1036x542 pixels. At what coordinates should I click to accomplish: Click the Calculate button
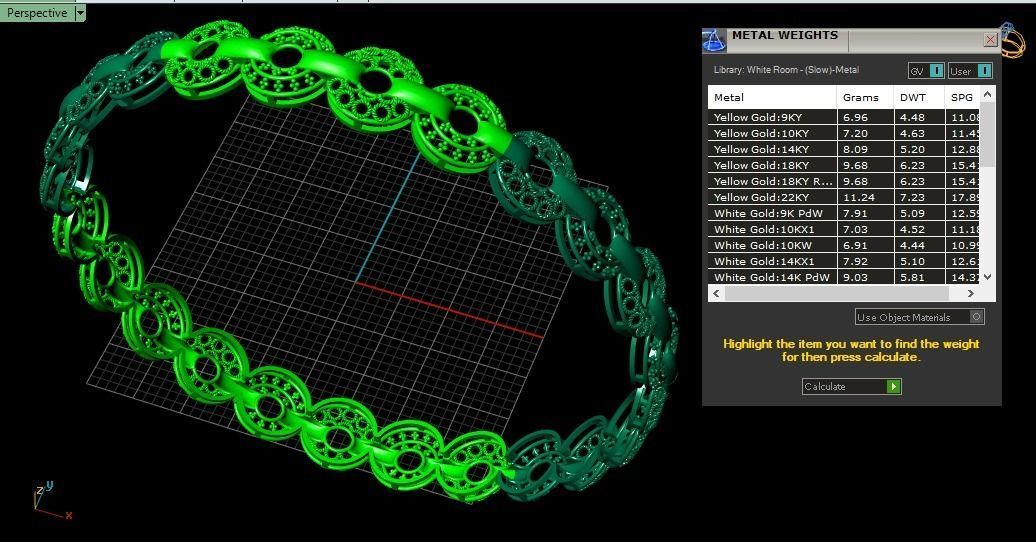pyautogui.click(x=852, y=386)
